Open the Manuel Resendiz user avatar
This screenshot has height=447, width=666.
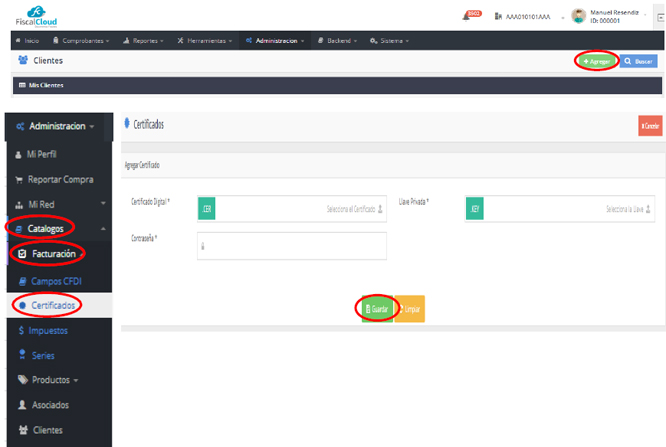tap(579, 16)
